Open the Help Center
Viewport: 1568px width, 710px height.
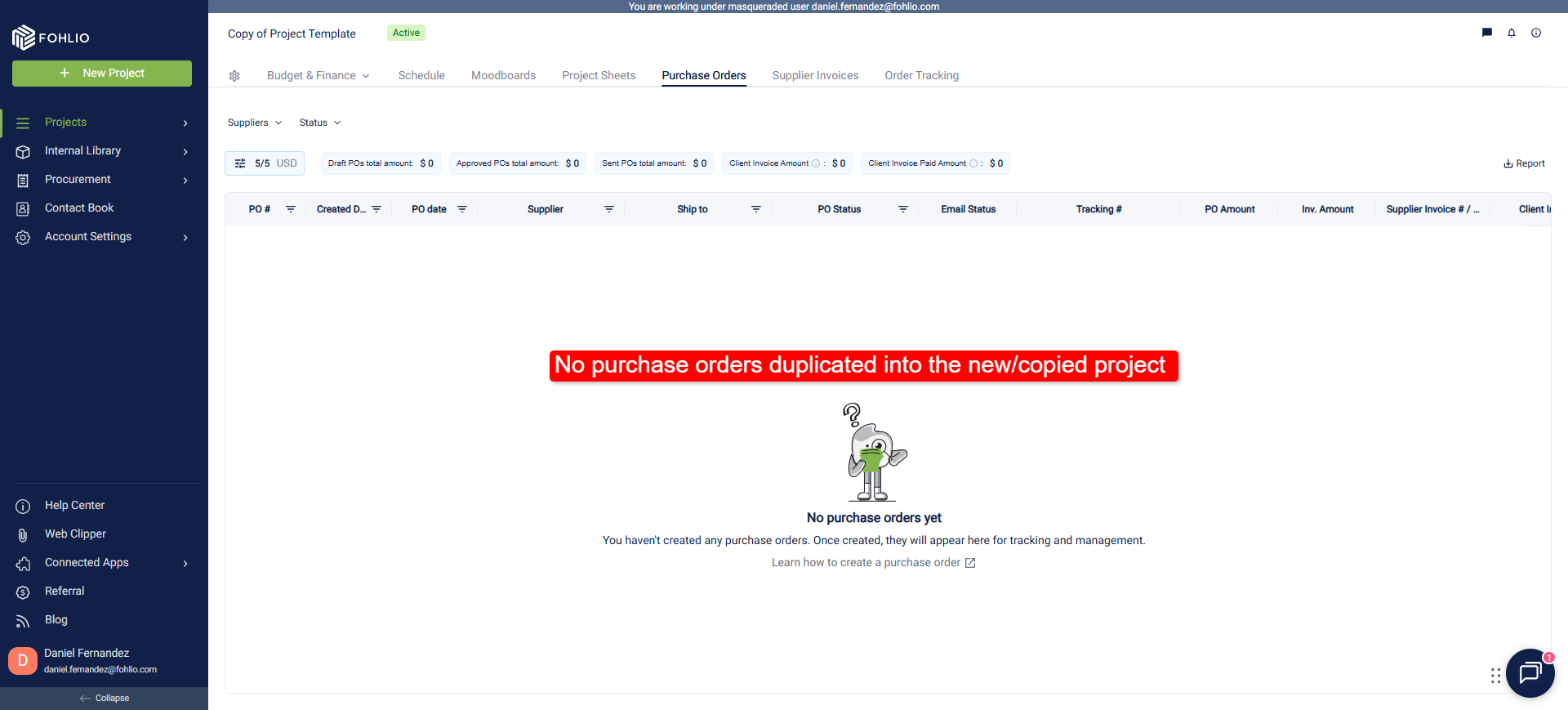74,505
